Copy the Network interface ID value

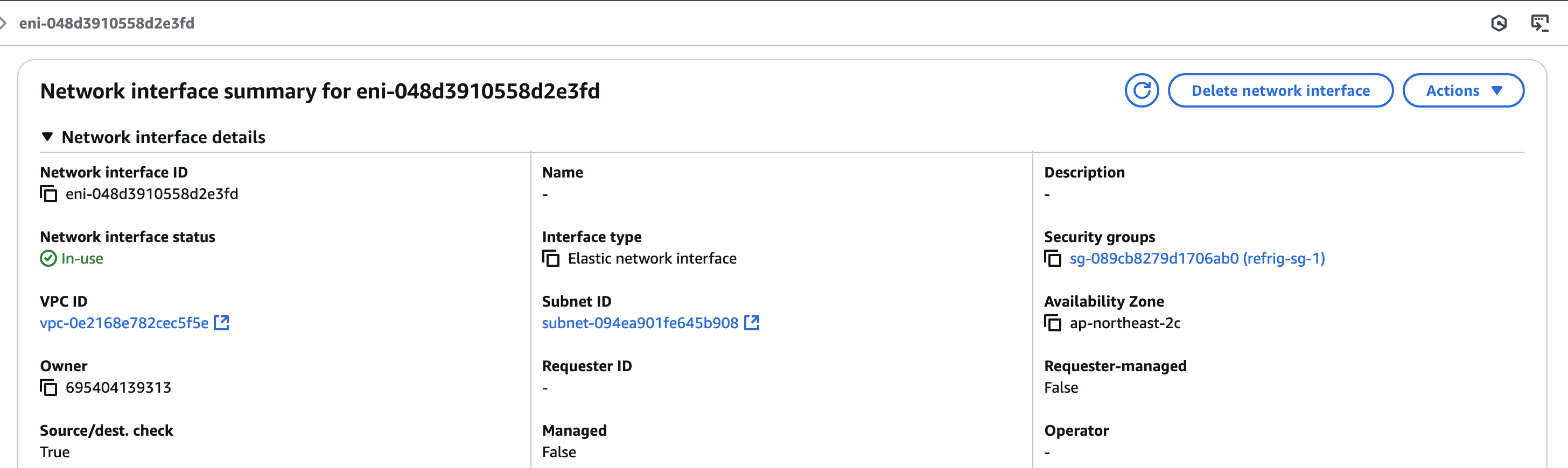tap(48, 194)
